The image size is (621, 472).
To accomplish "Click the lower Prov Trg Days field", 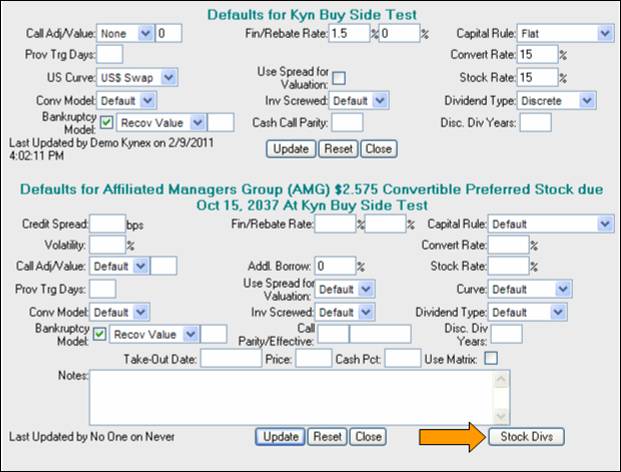I will pos(103,289).
